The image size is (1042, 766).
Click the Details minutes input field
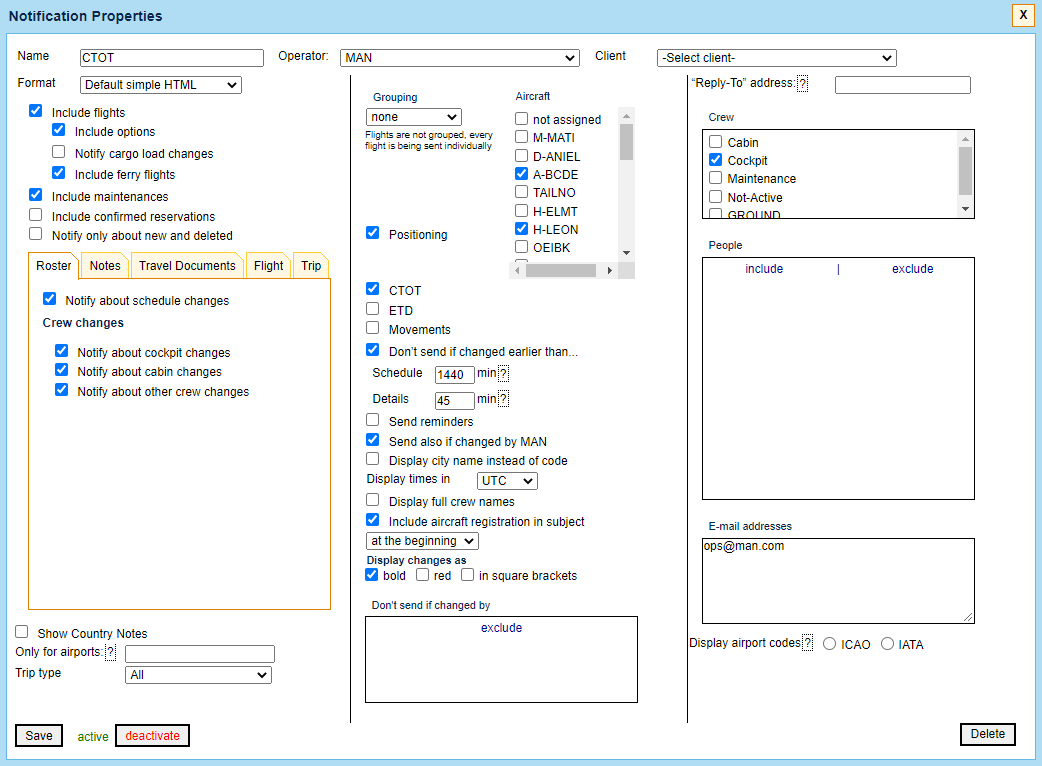[455, 401]
